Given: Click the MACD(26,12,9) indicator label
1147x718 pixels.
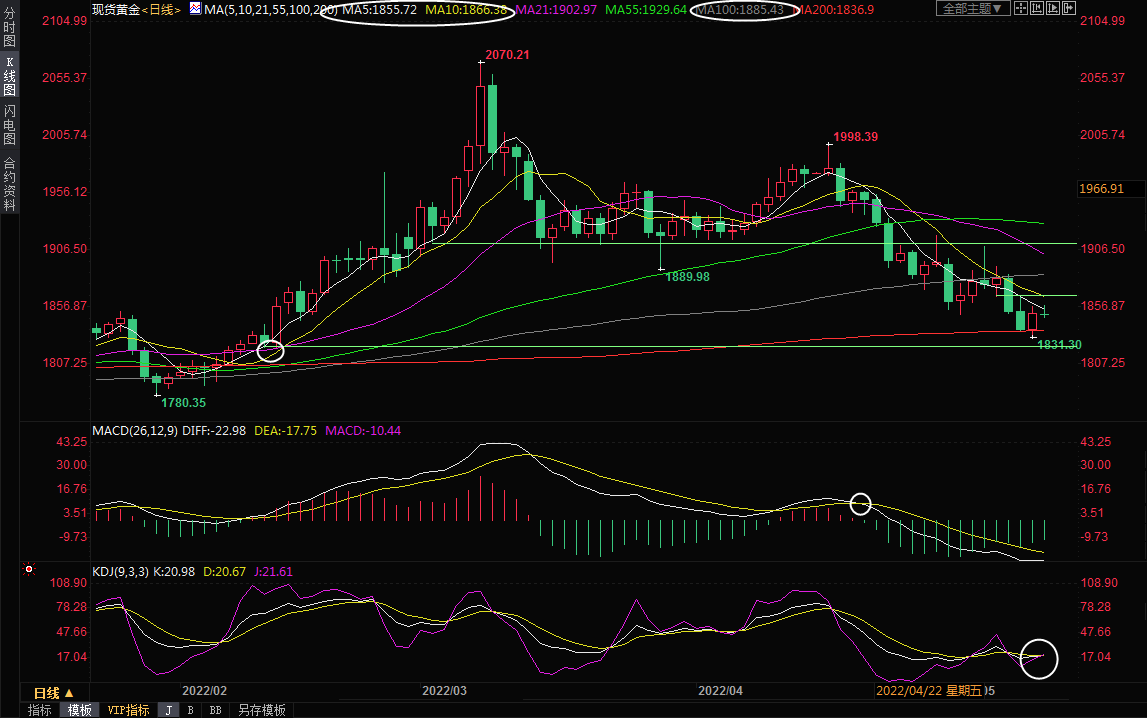Looking at the screenshot, I should pos(134,431).
